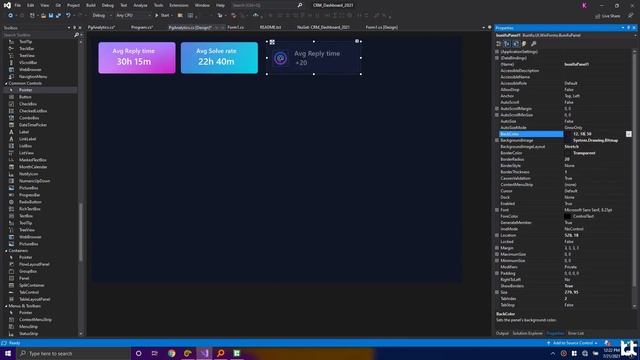This screenshot has width=640, height=360.
Task: Click the Windows taskbar search box
Action: click(x=73, y=353)
